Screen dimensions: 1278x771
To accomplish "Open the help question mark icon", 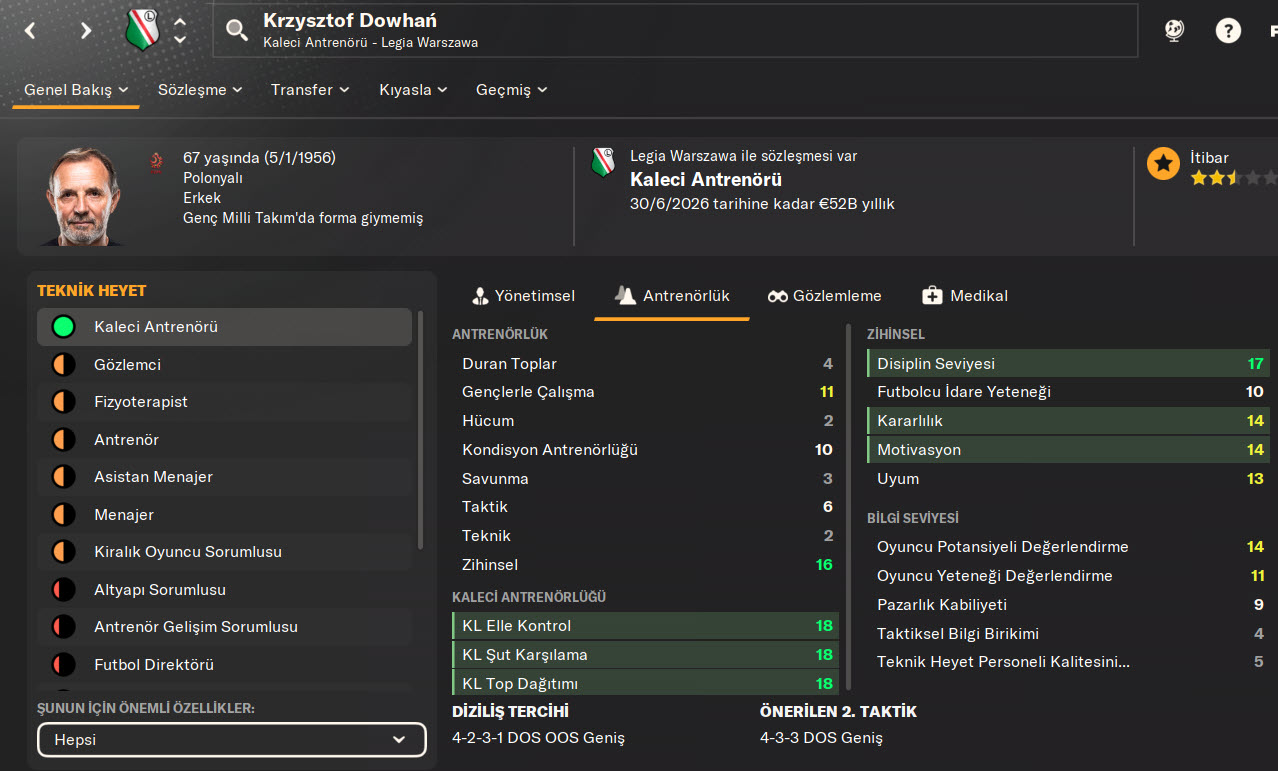I will pos(1228,30).
